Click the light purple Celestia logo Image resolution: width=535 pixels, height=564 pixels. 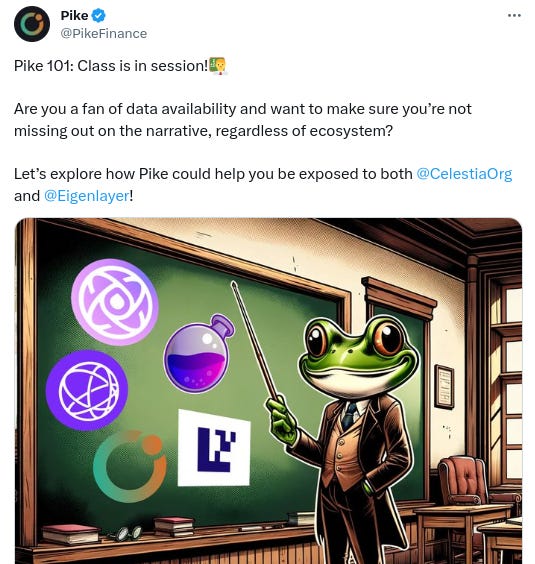(x=115, y=302)
